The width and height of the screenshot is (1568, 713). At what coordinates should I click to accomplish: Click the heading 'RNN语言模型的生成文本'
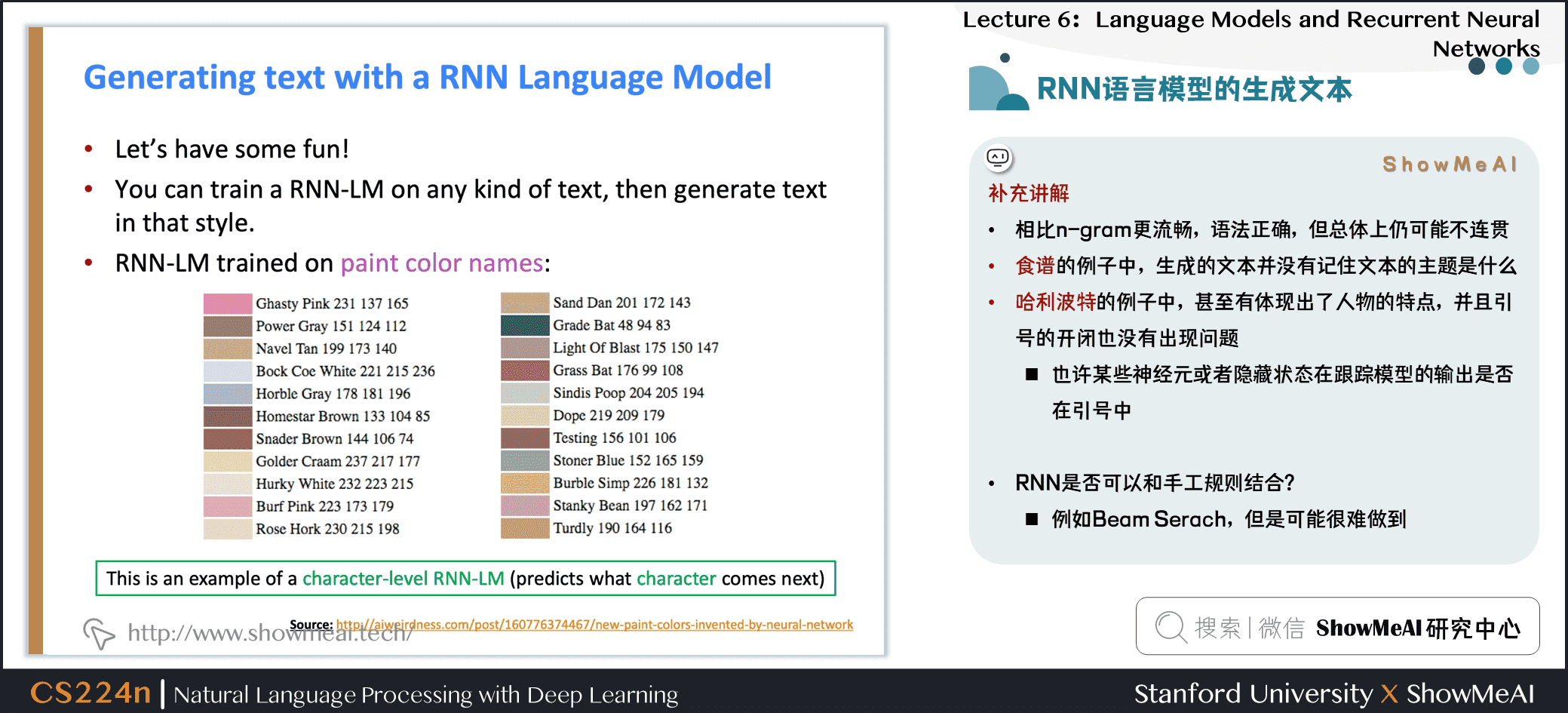point(1194,90)
